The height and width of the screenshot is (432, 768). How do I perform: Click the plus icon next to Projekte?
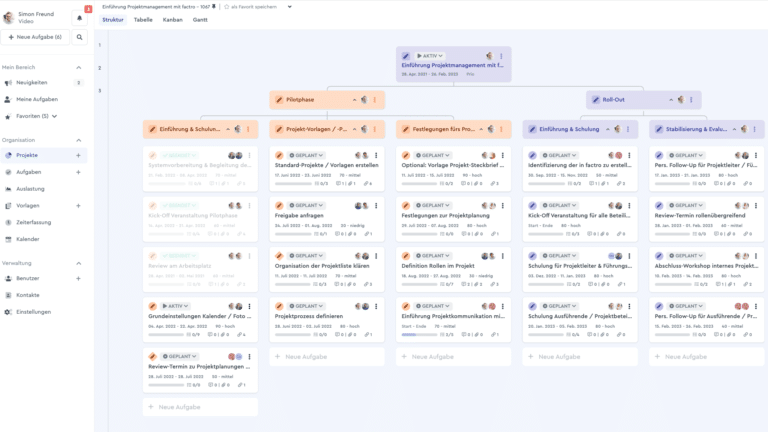point(79,156)
